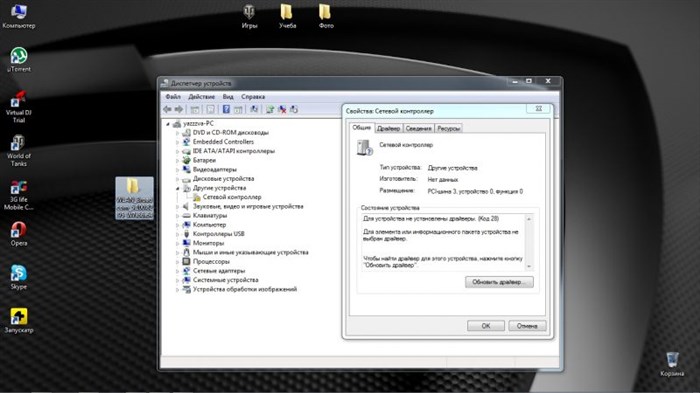Click device status scrollbar down arrow
Viewport: 700px width, 393px height.
pos(529,267)
